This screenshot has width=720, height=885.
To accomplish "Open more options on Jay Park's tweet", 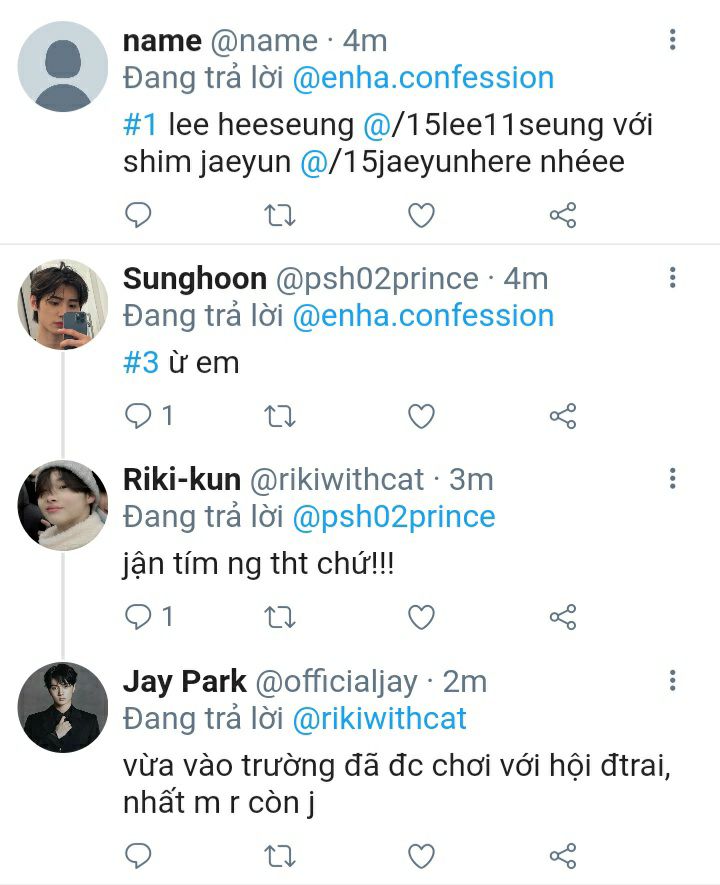I will [672, 681].
